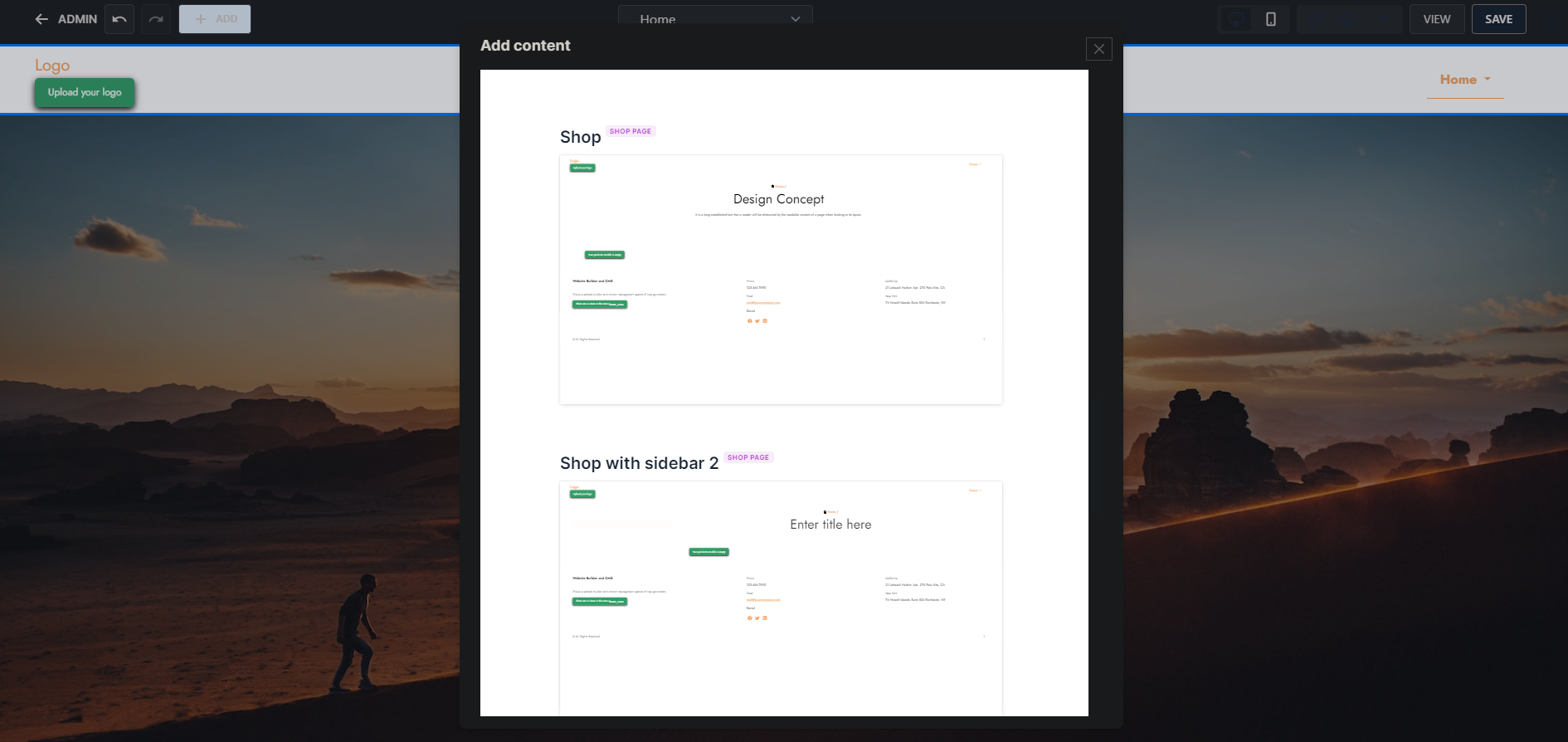This screenshot has height=742, width=1568.
Task: Click Upload your logo button
Action: tap(85, 92)
